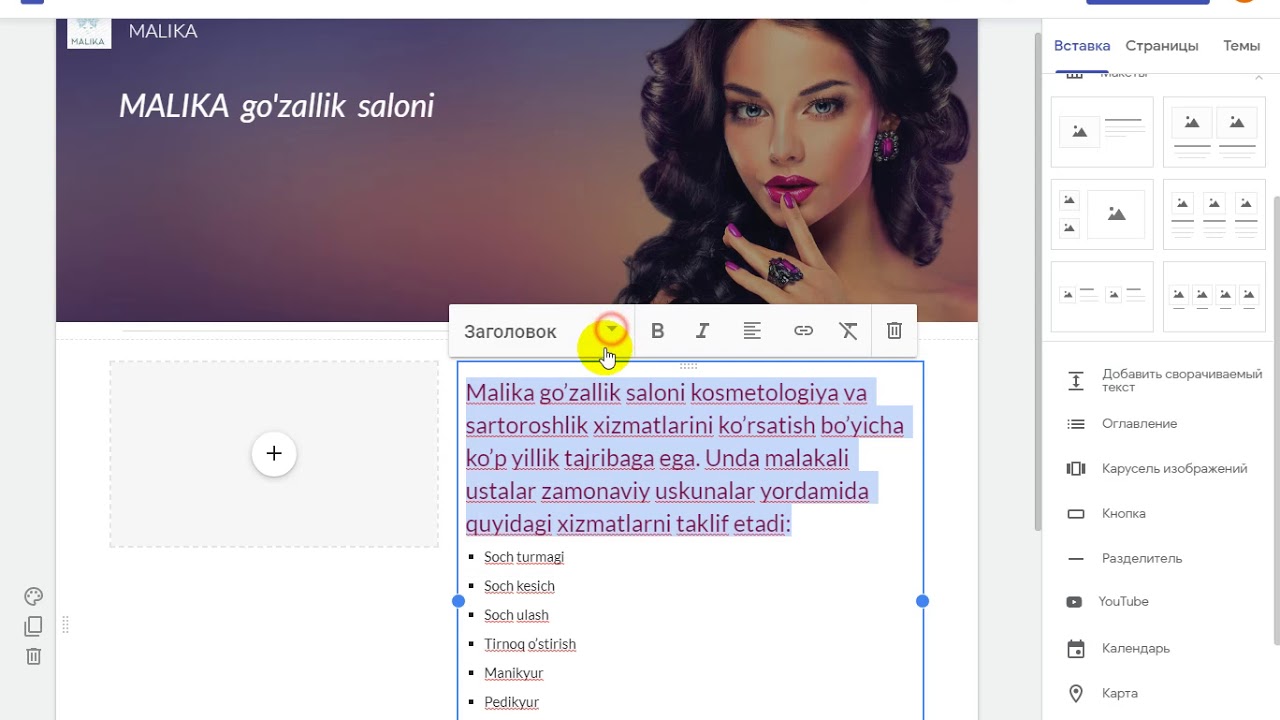Click the image carousel icon
1280x720 pixels.
pos(1076,469)
